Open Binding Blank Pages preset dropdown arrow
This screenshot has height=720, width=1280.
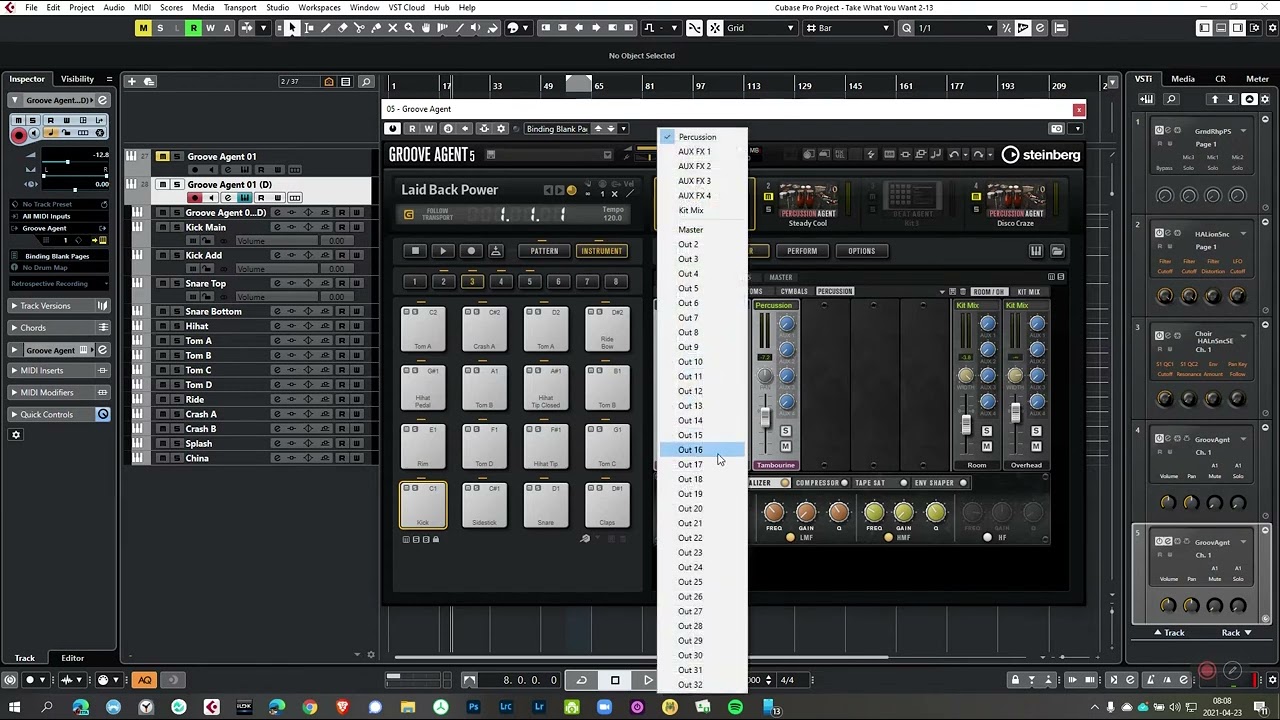coord(623,128)
